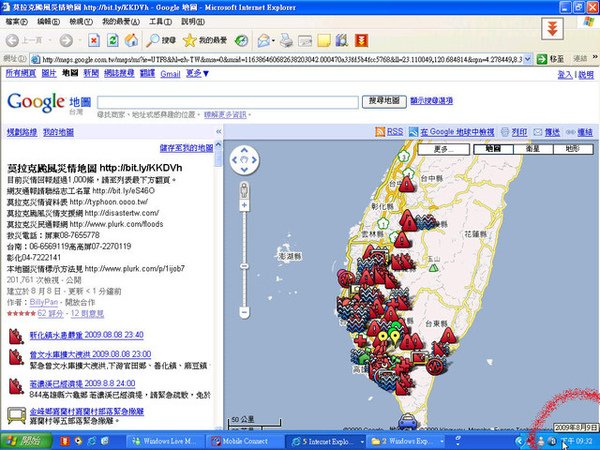Open the 更多... map layers dropdown
The image size is (600, 450).
(443, 149)
